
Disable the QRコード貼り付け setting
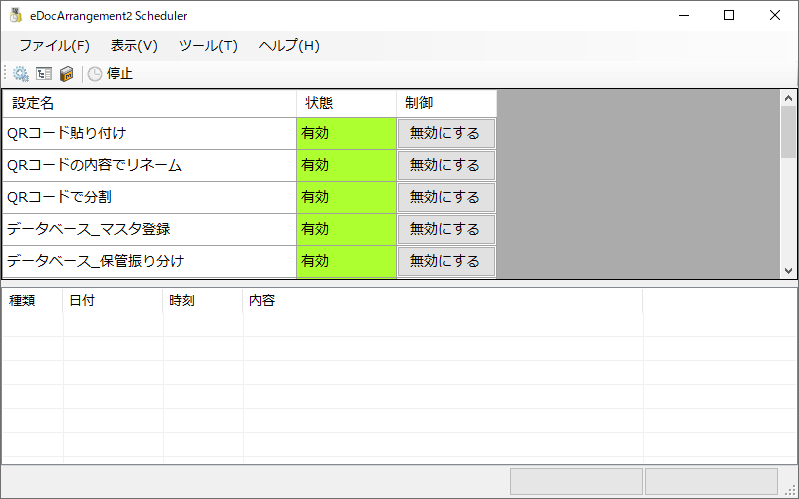(x=445, y=133)
